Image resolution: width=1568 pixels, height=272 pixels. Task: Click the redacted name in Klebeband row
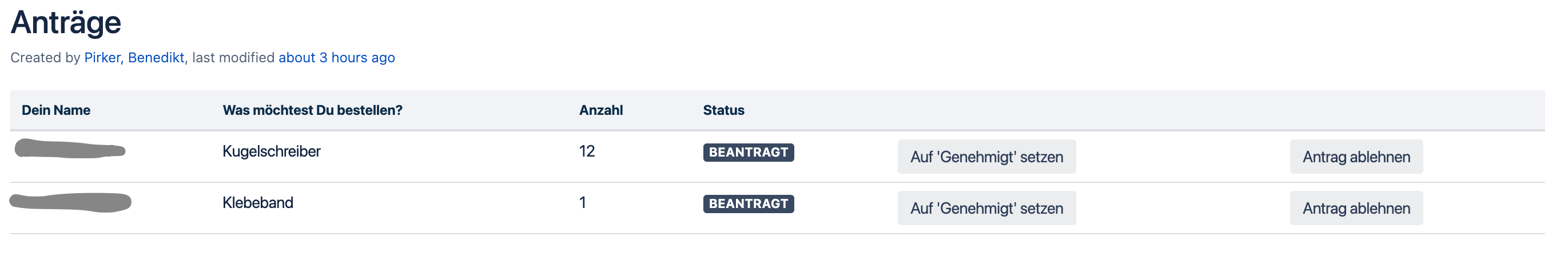pos(70,202)
